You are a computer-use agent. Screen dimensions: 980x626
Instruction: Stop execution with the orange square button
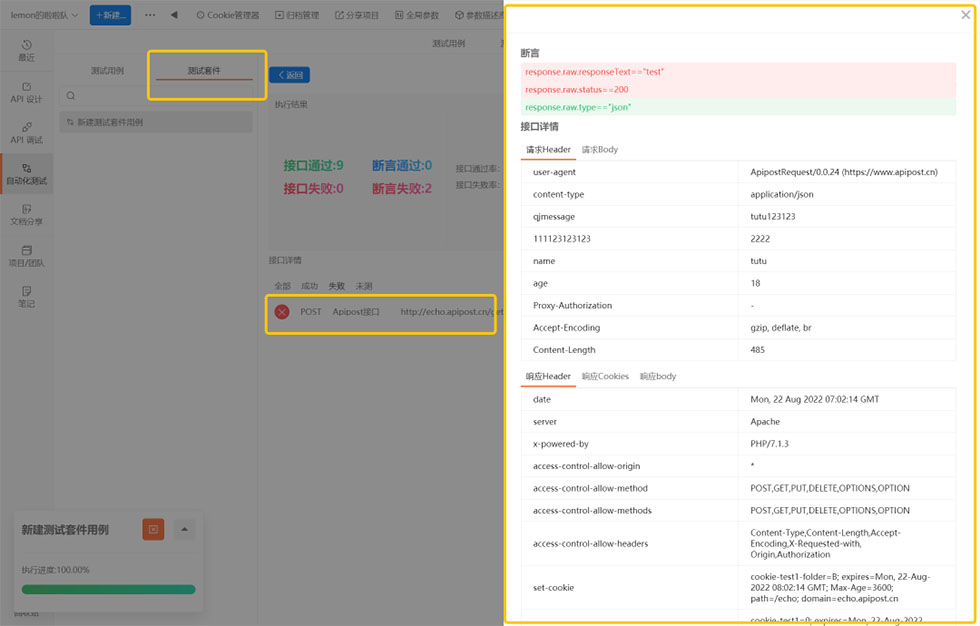point(153,530)
